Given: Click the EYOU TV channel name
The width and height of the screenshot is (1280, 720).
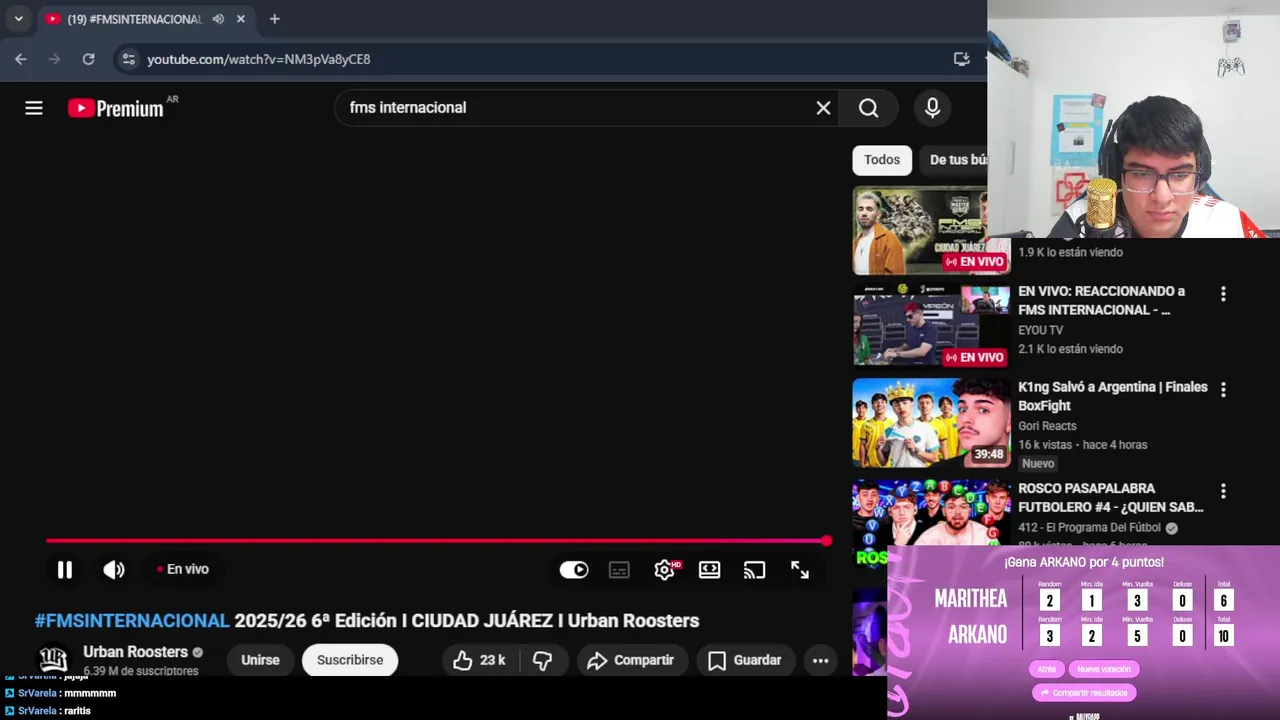Looking at the screenshot, I should tap(1040, 330).
